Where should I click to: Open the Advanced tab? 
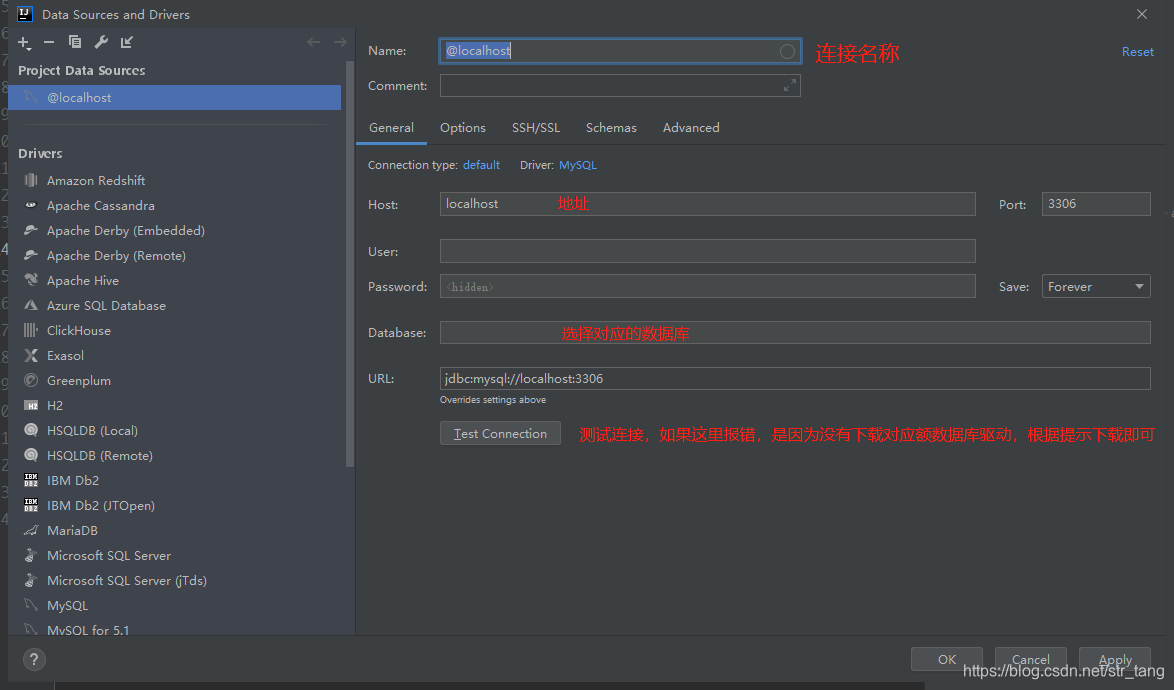click(x=690, y=128)
